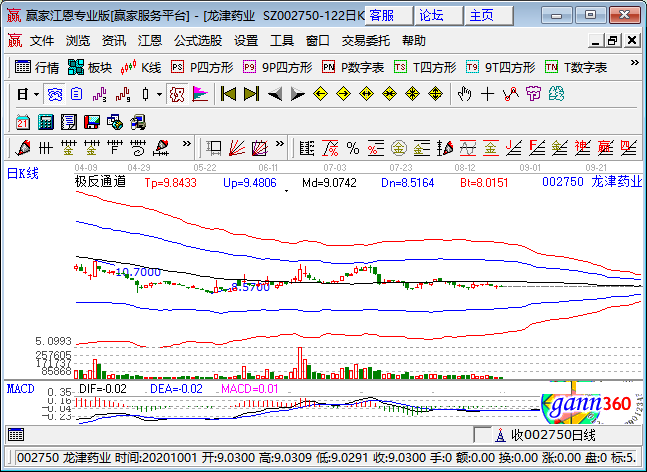Screen dimensions: 647x472
Task: Open the 文件 menu
Action: tap(42, 41)
